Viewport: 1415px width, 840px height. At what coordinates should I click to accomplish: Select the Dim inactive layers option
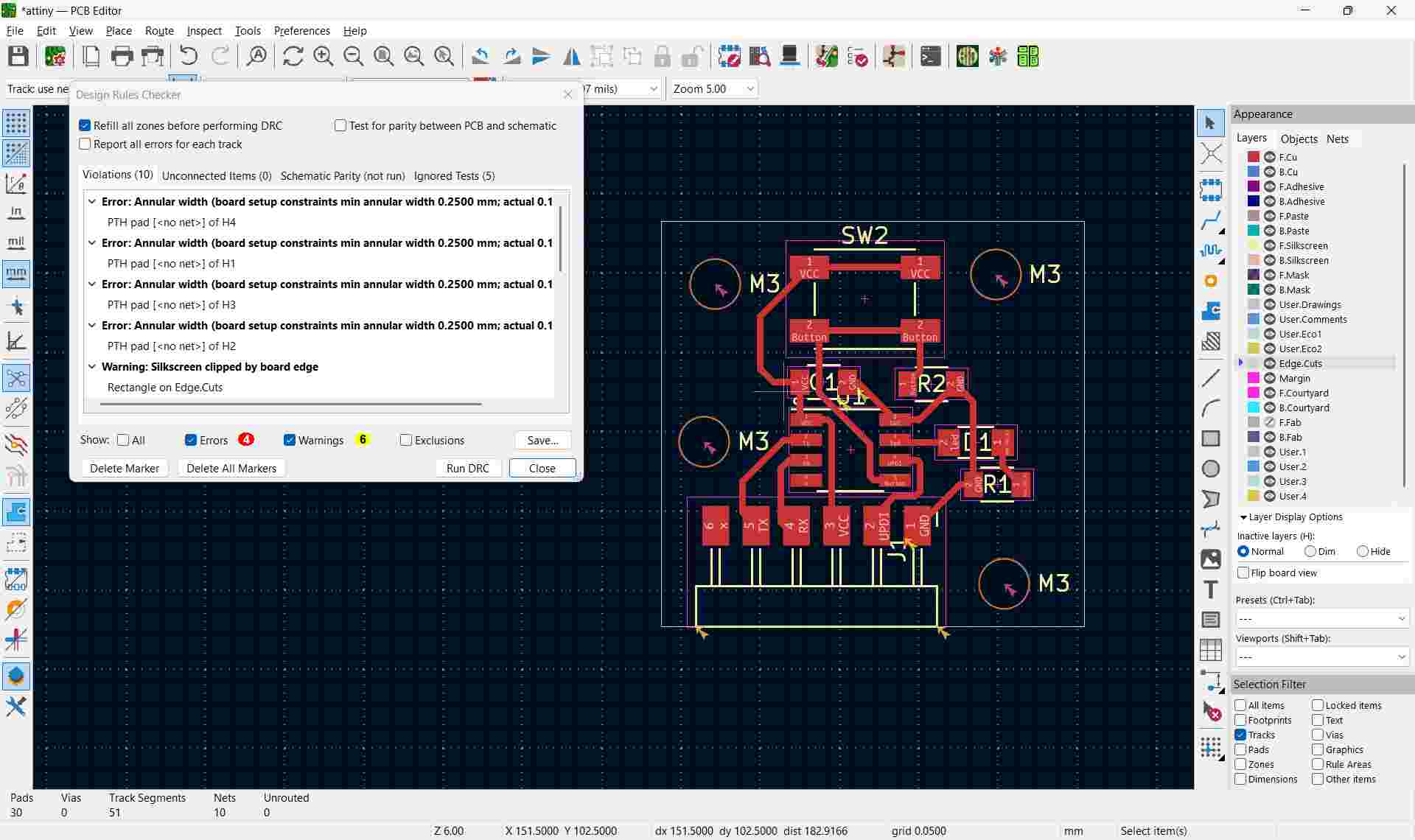click(1310, 551)
